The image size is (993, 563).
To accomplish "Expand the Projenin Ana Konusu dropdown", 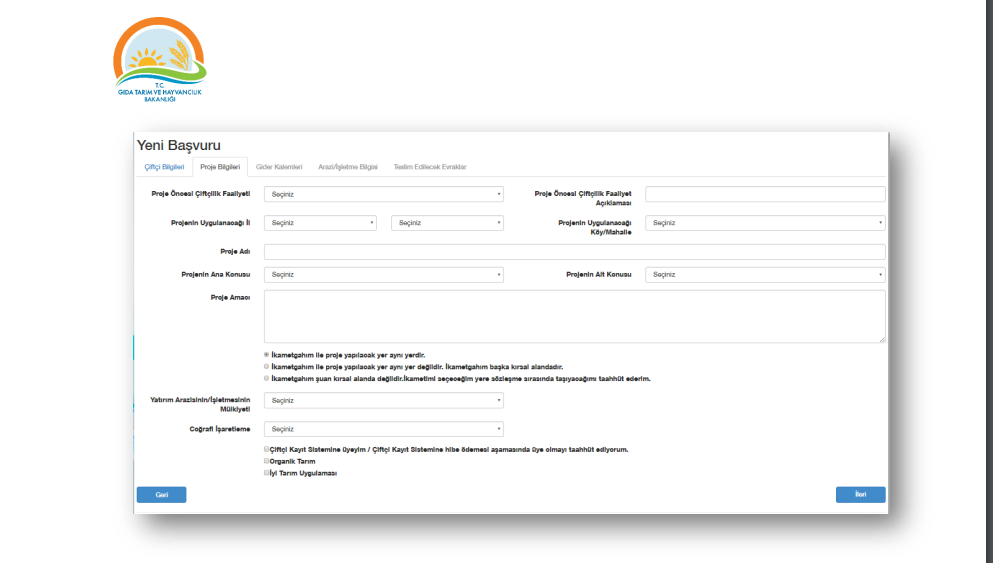I will point(383,274).
